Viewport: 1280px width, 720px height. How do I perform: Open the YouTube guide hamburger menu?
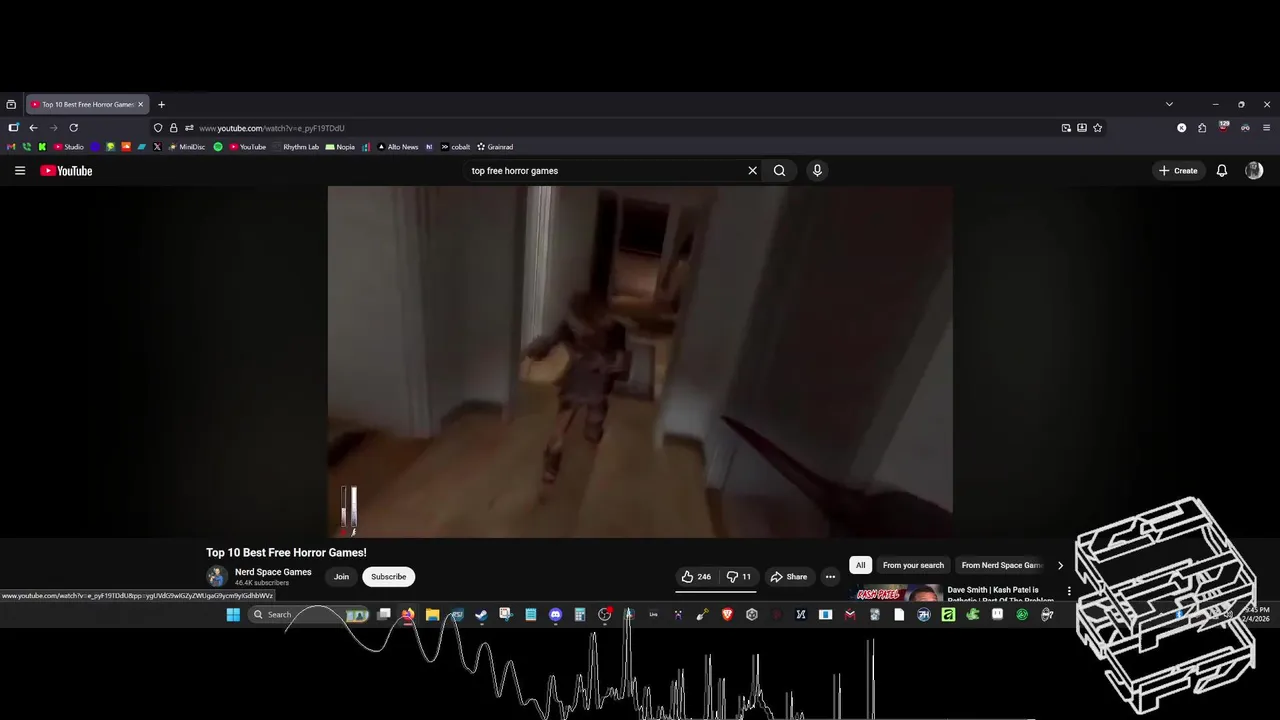(19, 171)
